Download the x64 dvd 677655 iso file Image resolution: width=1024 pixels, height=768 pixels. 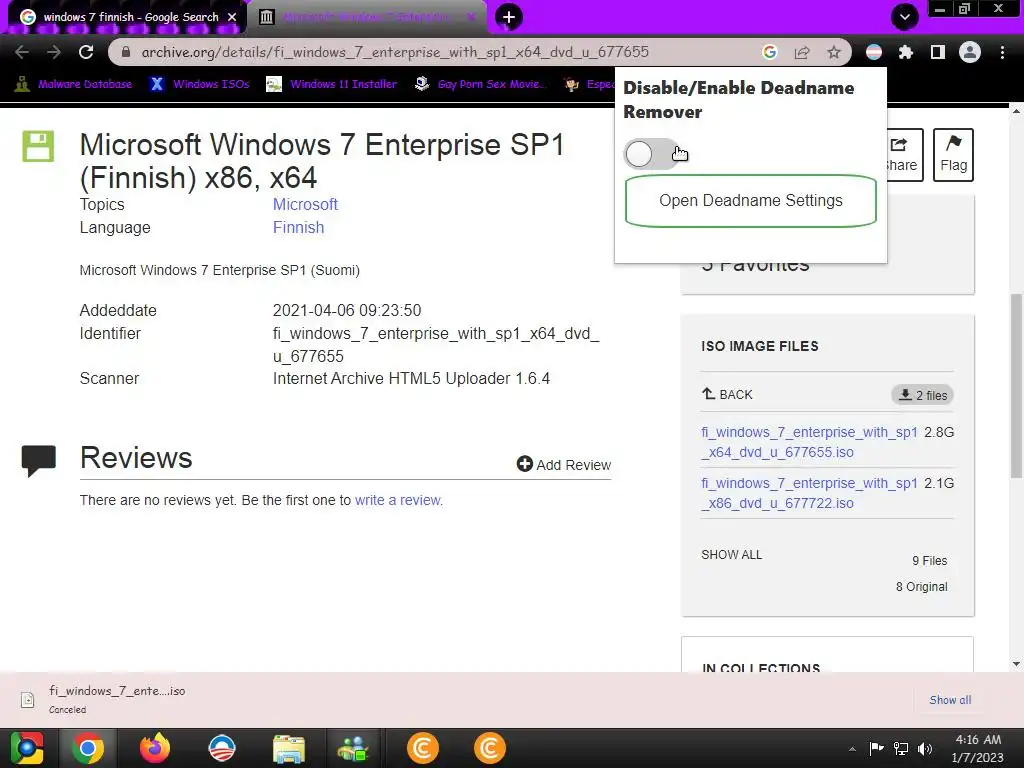(x=809, y=442)
